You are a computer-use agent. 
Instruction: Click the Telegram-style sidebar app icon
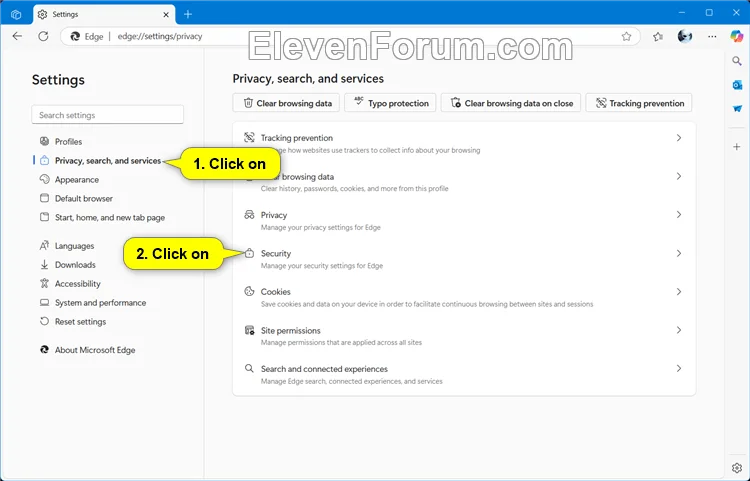point(737,109)
